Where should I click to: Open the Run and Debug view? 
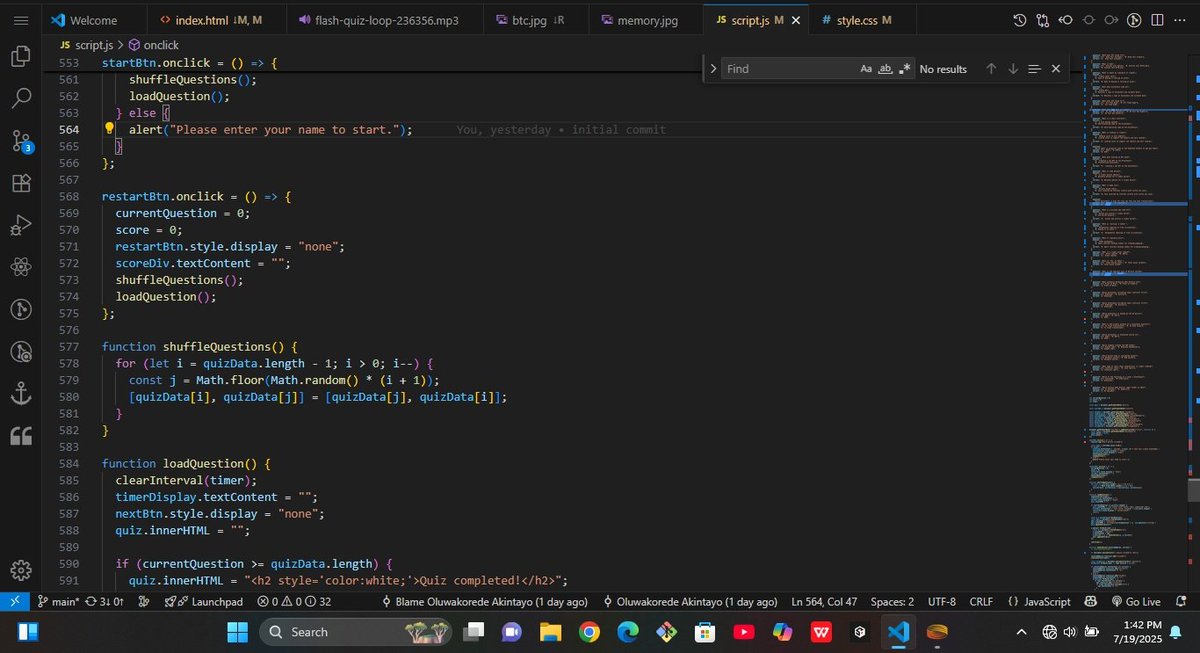(x=21, y=225)
